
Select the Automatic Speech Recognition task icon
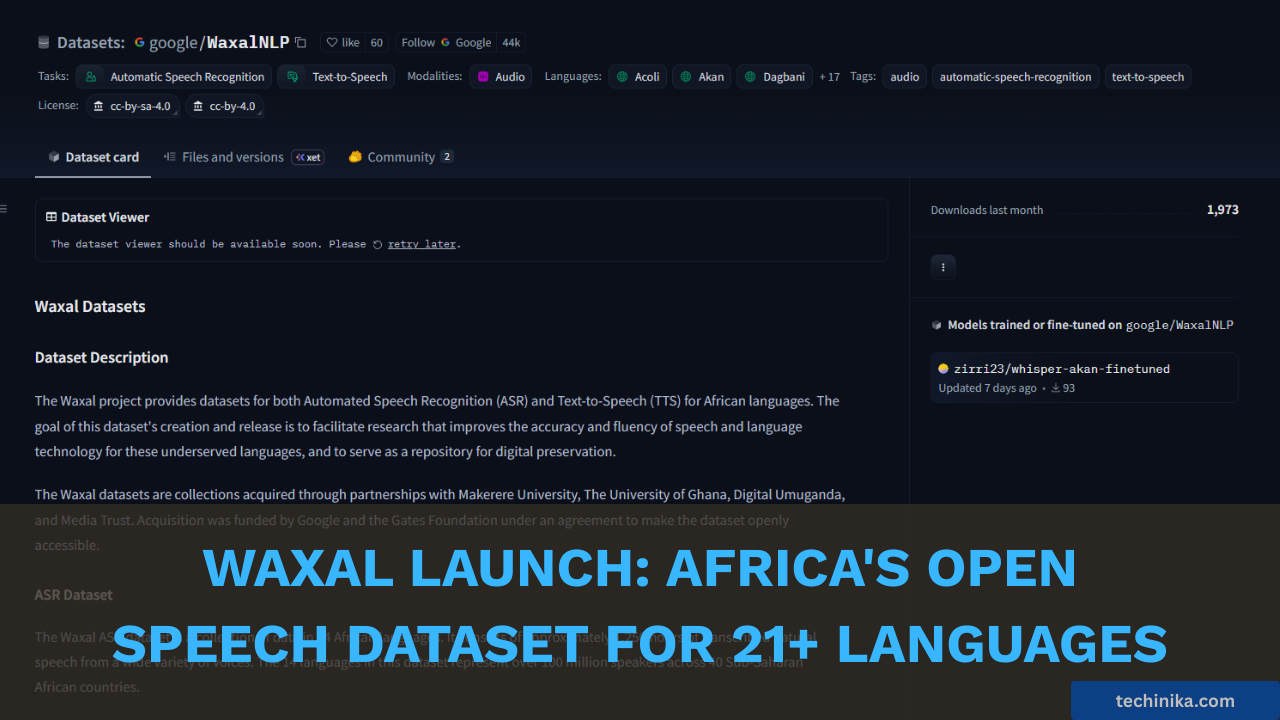pyautogui.click(x=89, y=76)
